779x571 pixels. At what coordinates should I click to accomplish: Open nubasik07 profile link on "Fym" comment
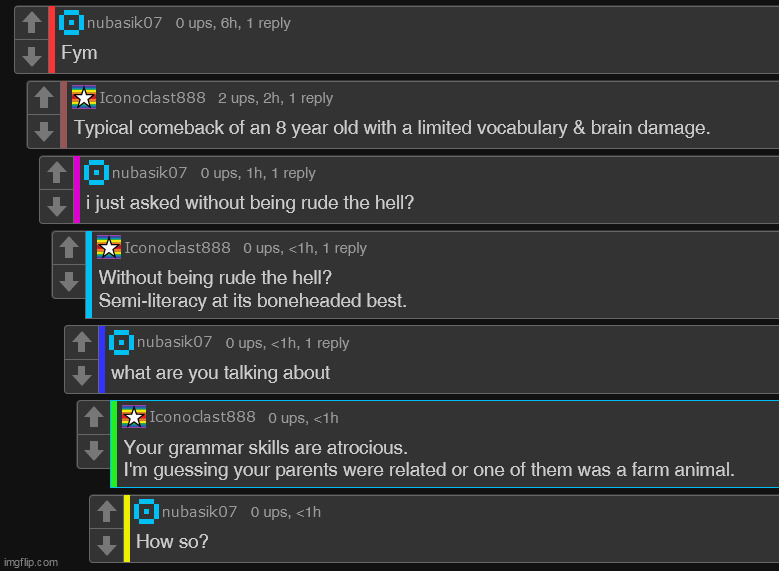tap(124, 23)
